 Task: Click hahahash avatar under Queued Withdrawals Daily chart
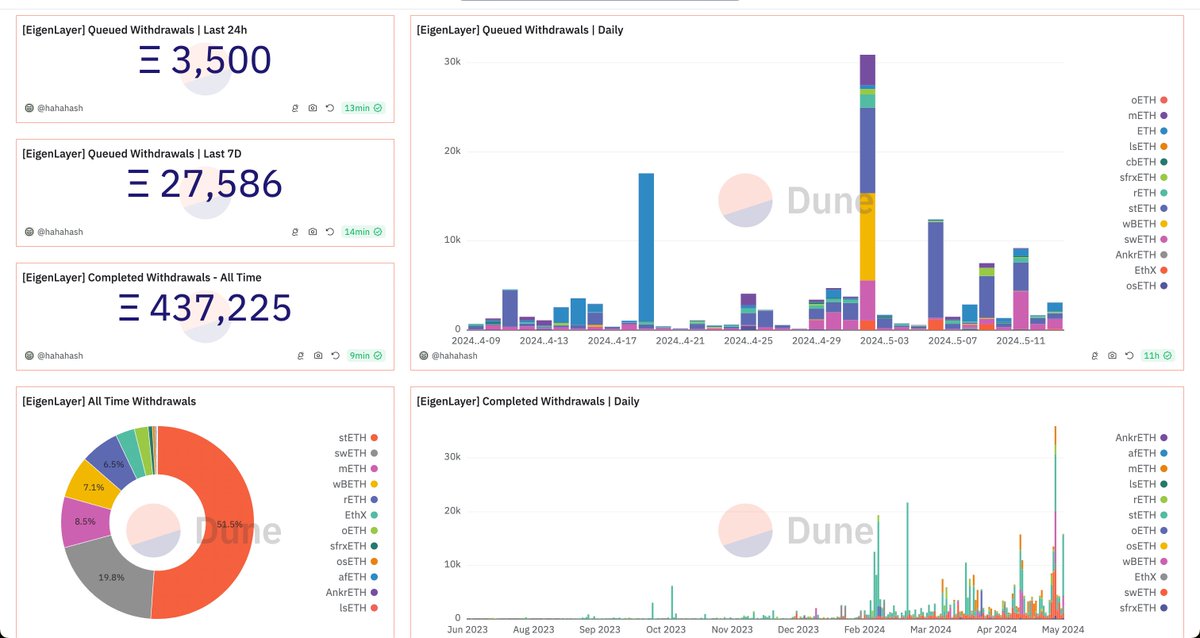(424, 355)
